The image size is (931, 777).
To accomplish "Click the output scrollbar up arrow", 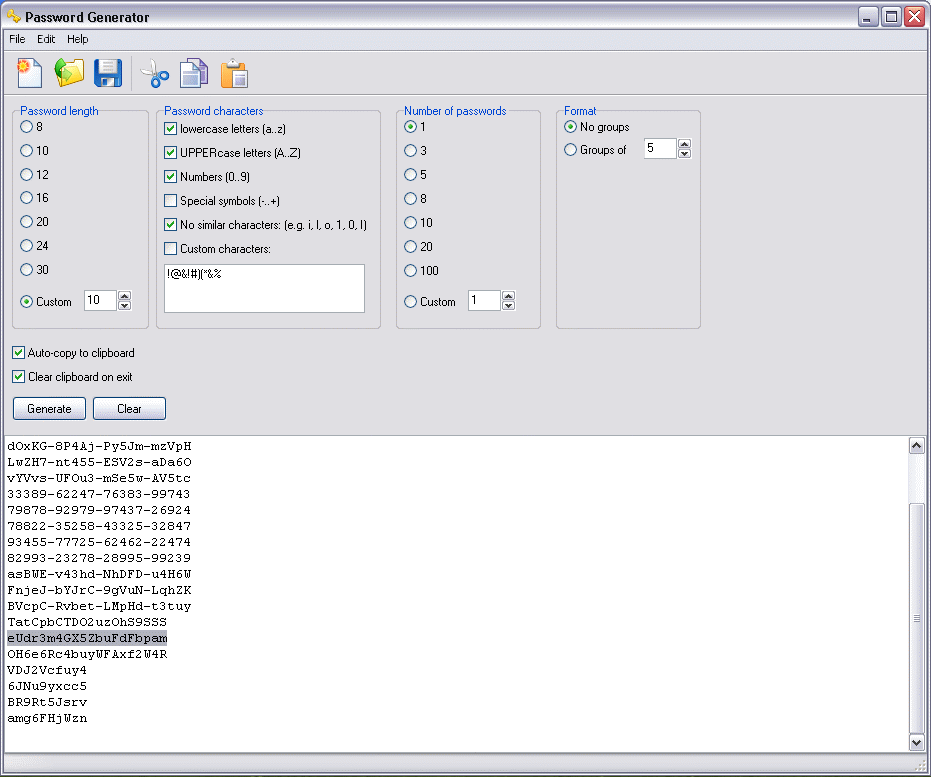I will tap(917, 446).
